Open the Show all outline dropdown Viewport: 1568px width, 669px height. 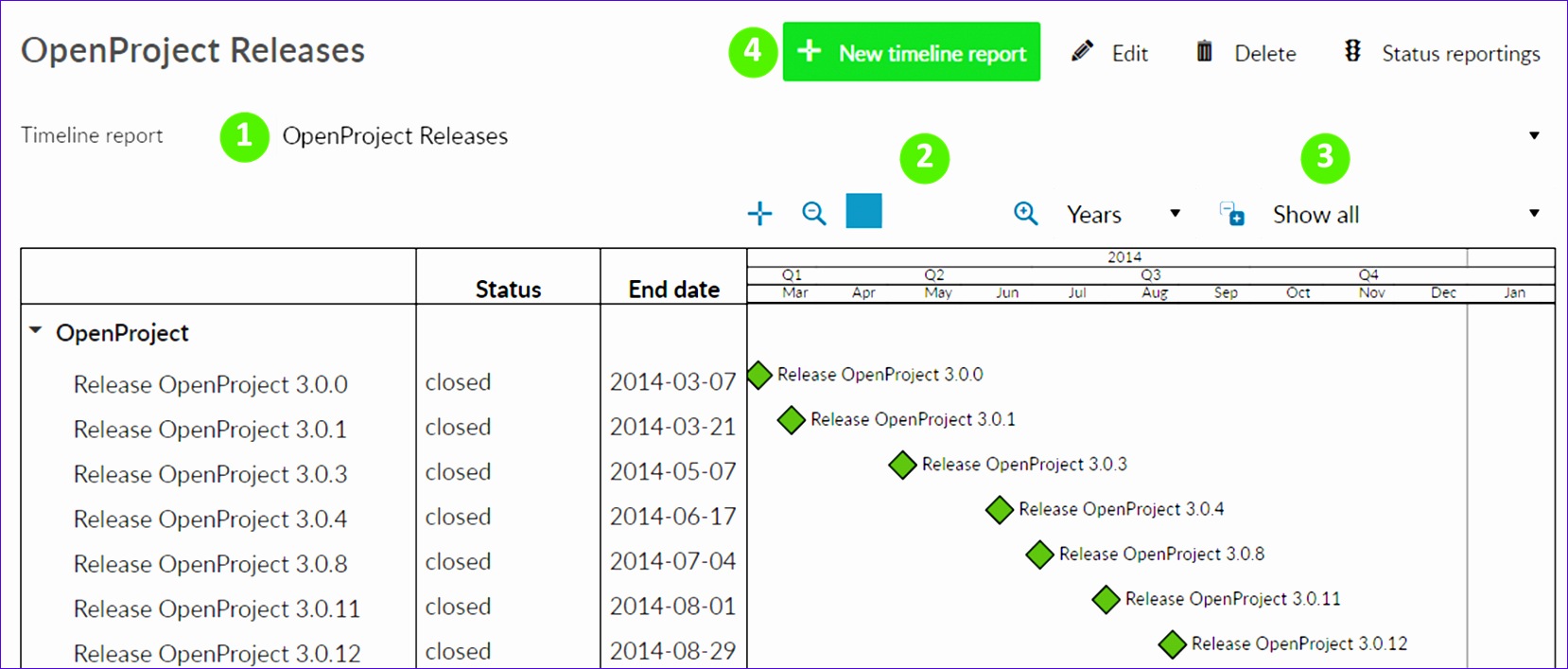point(1406,215)
